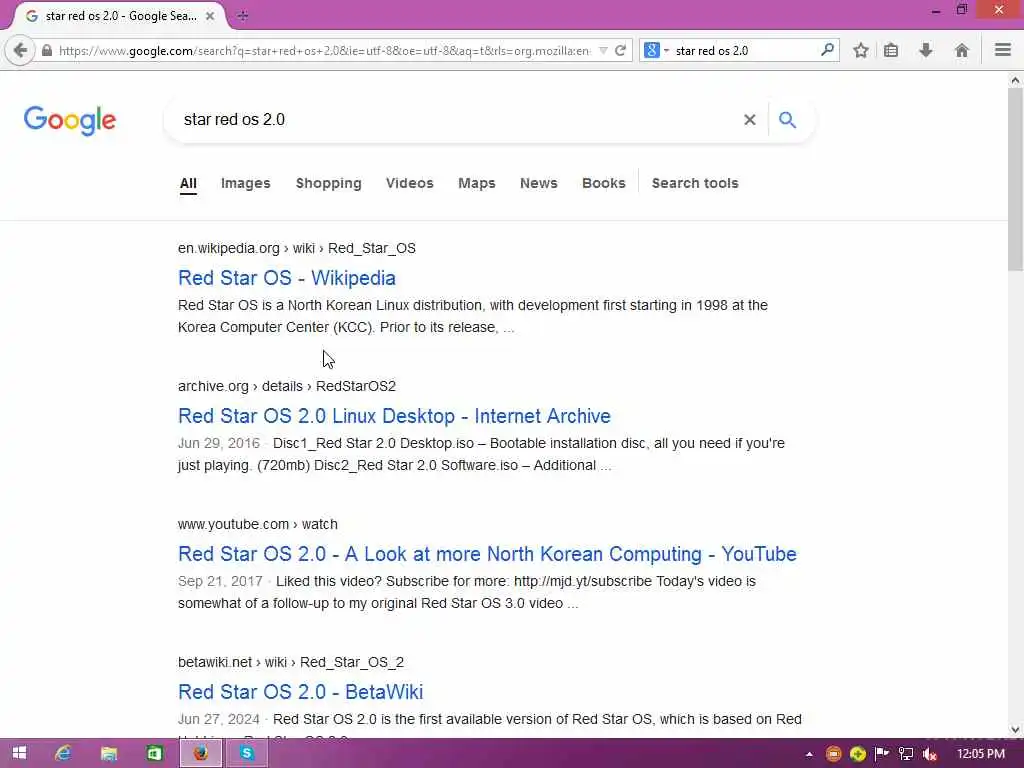This screenshot has height=768, width=1024.
Task: Open a new tab with the plus button
Action: point(243,16)
